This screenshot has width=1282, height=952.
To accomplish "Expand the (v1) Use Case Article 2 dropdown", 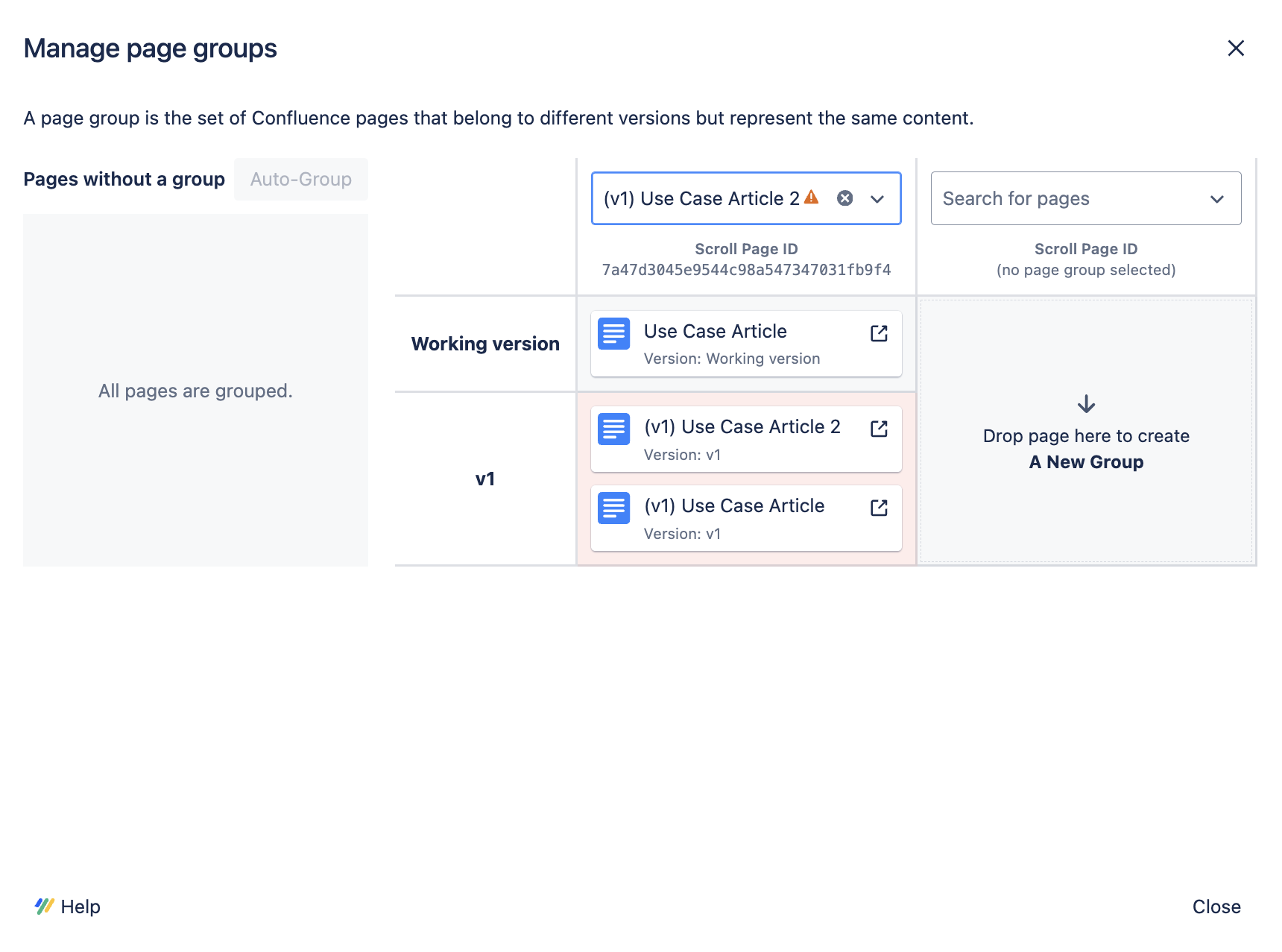I will click(x=877, y=199).
